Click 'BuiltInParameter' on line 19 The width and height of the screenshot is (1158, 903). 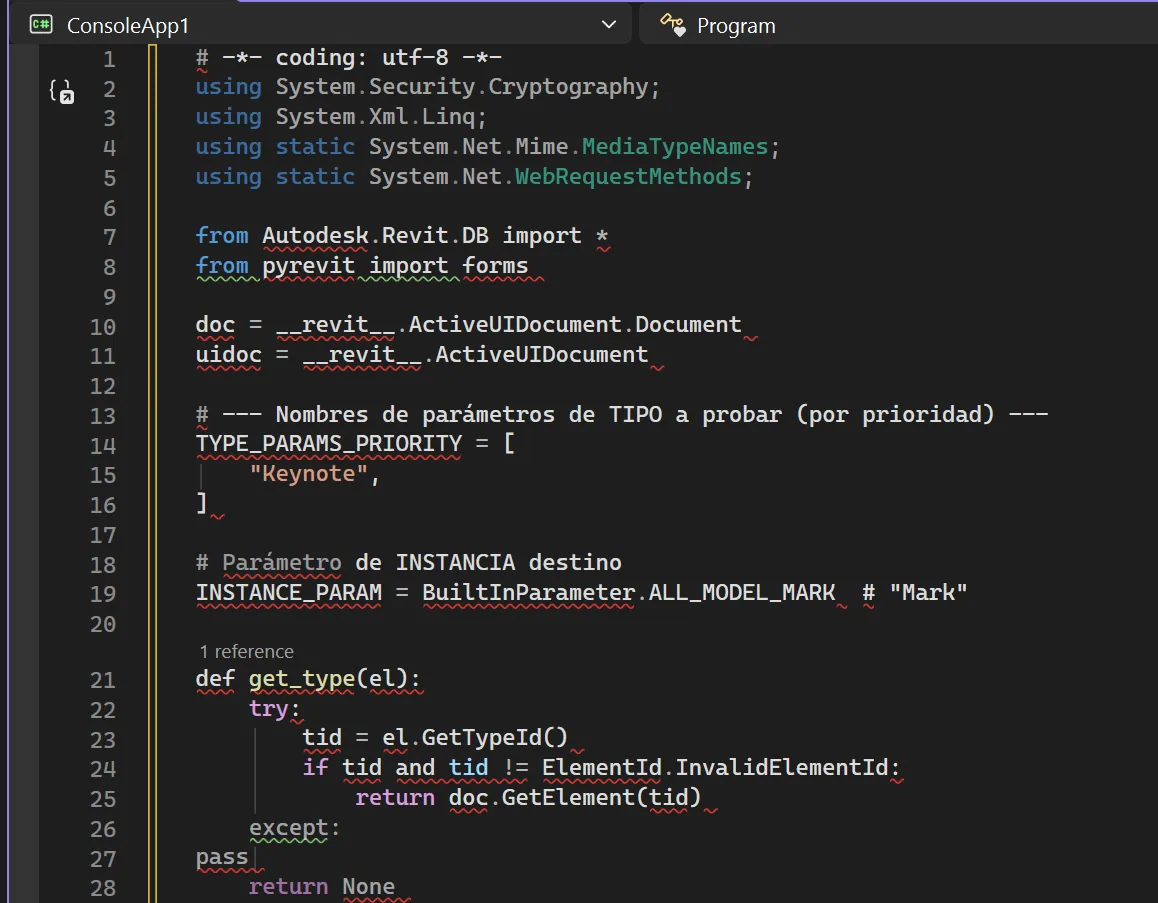tap(528, 593)
